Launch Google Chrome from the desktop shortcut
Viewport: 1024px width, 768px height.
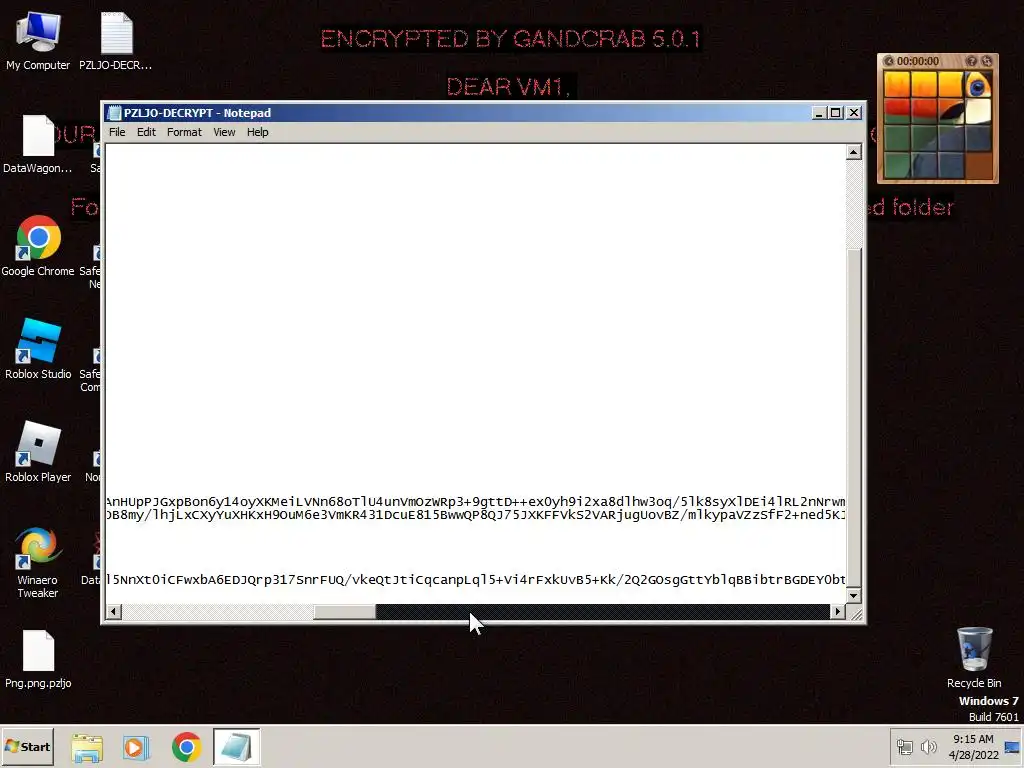(38, 246)
